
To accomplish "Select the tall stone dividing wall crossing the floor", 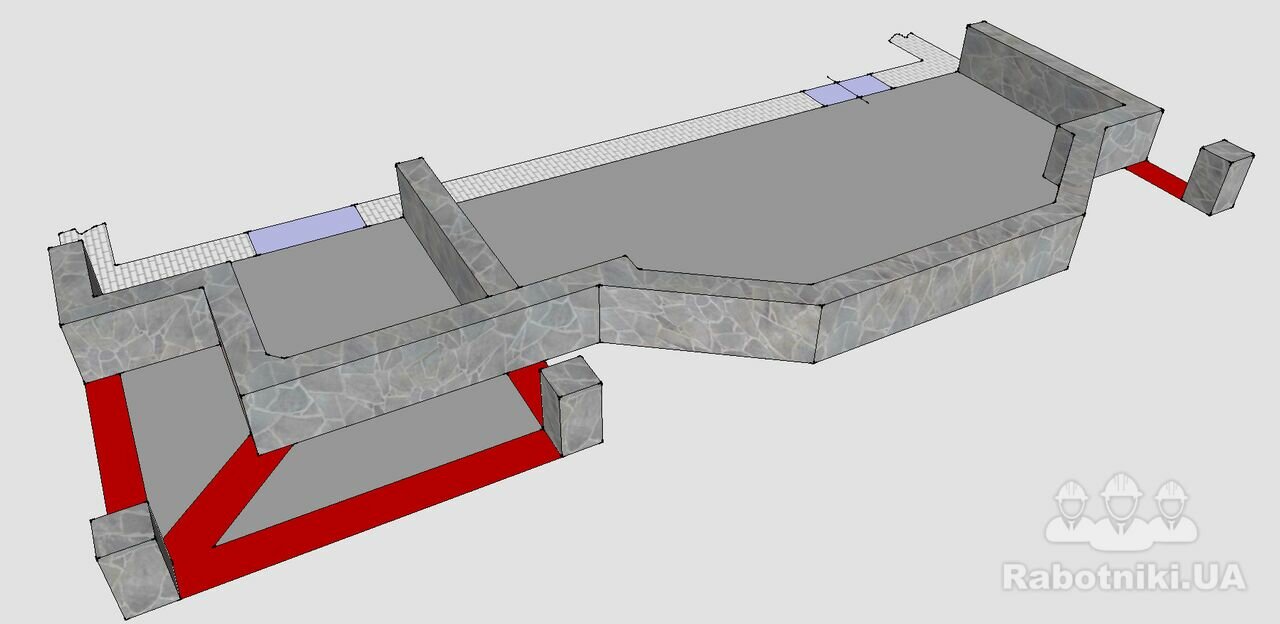I will click(x=456, y=228).
